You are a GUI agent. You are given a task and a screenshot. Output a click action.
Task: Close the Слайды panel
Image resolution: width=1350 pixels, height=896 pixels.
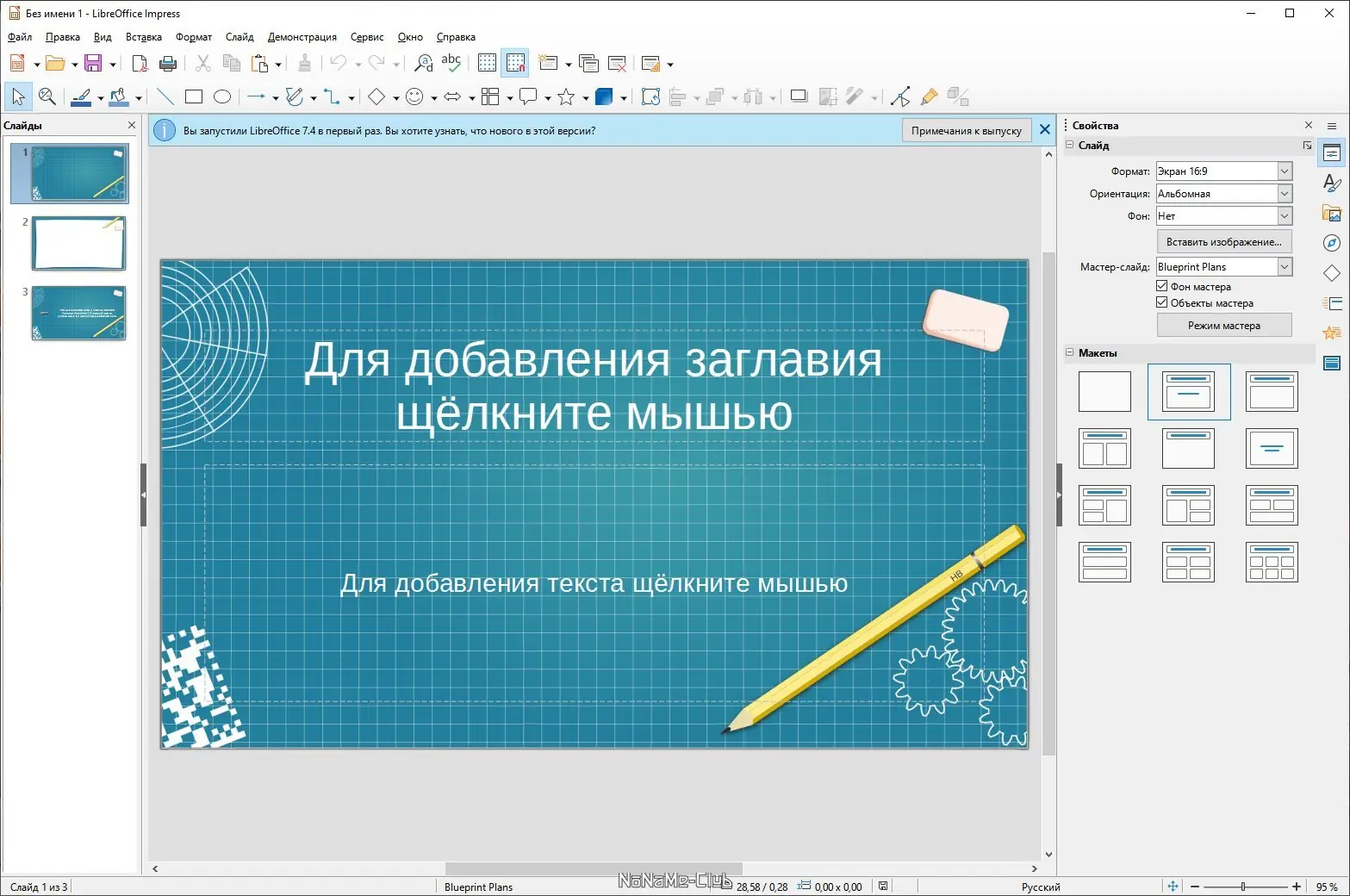[132, 125]
